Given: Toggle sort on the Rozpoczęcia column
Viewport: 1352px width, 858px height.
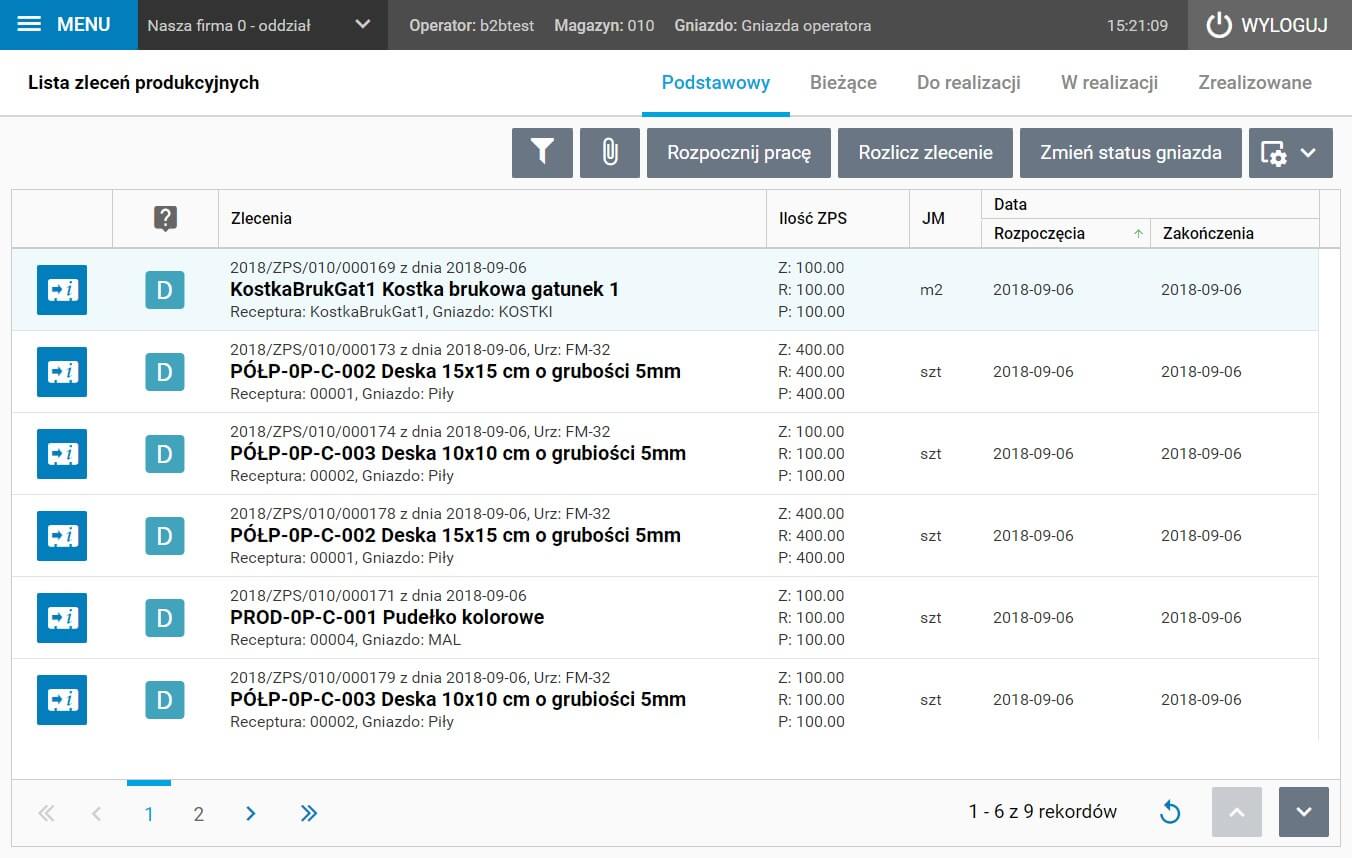Looking at the screenshot, I should point(1066,233).
